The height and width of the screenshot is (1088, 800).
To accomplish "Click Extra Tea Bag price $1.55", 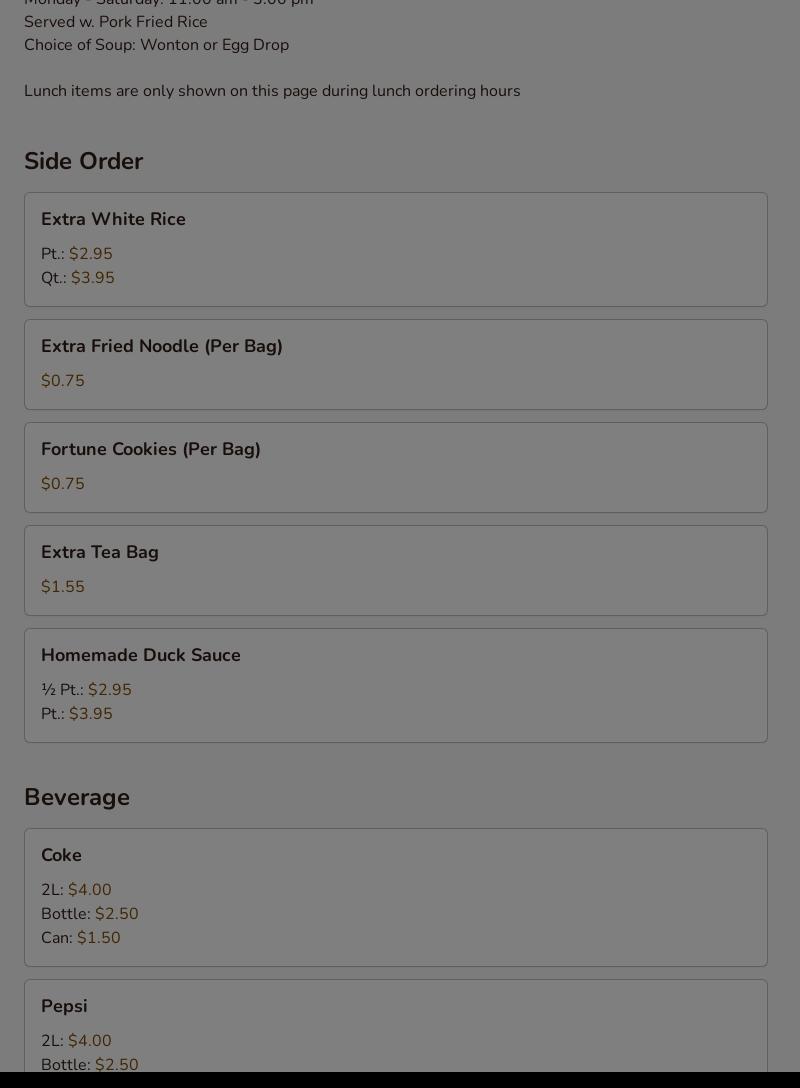I will click(63, 587).
